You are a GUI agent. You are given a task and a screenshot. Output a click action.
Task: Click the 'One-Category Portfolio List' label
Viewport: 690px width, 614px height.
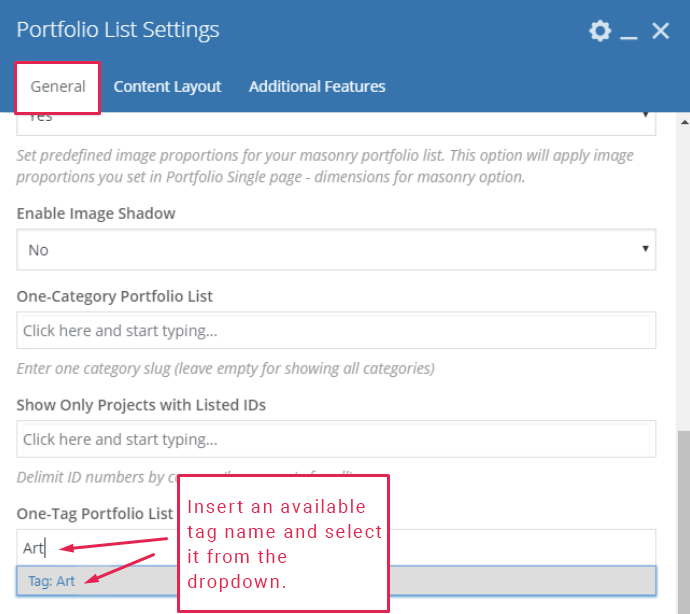pyautogui.click(x=115, y=296)
